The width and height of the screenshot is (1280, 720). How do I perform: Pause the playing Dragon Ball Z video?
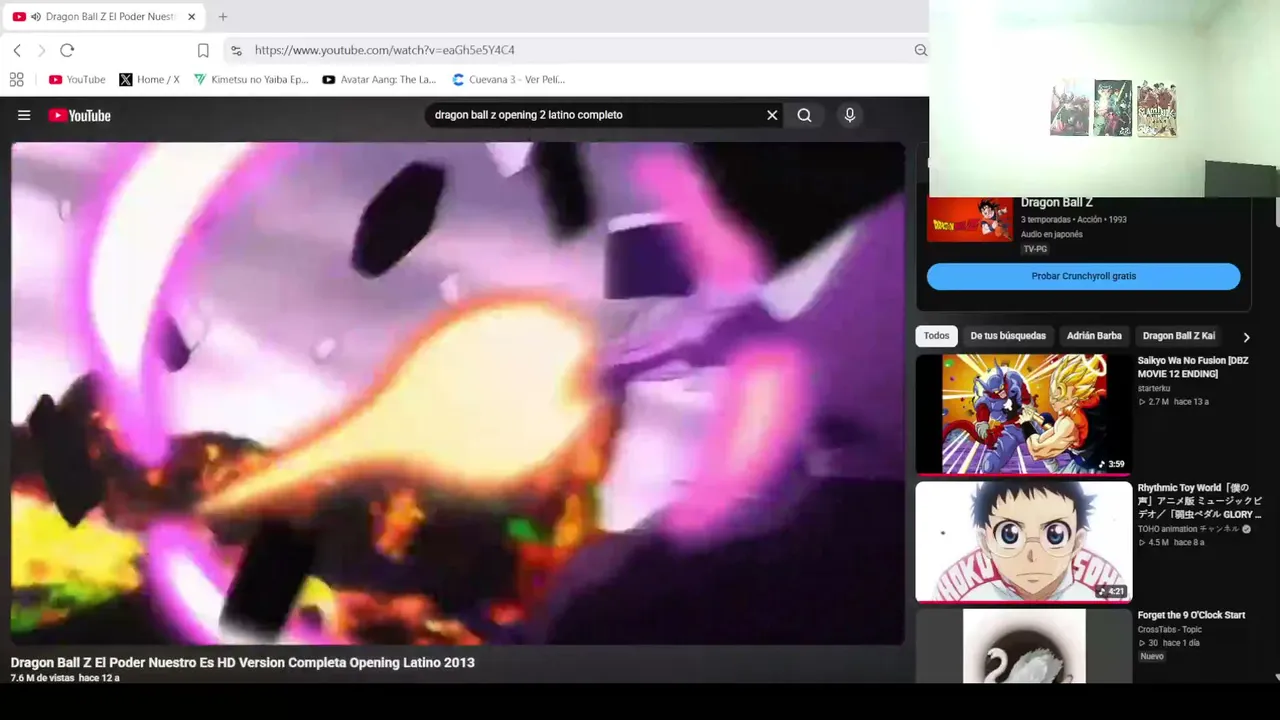click(x=458, y=393)
